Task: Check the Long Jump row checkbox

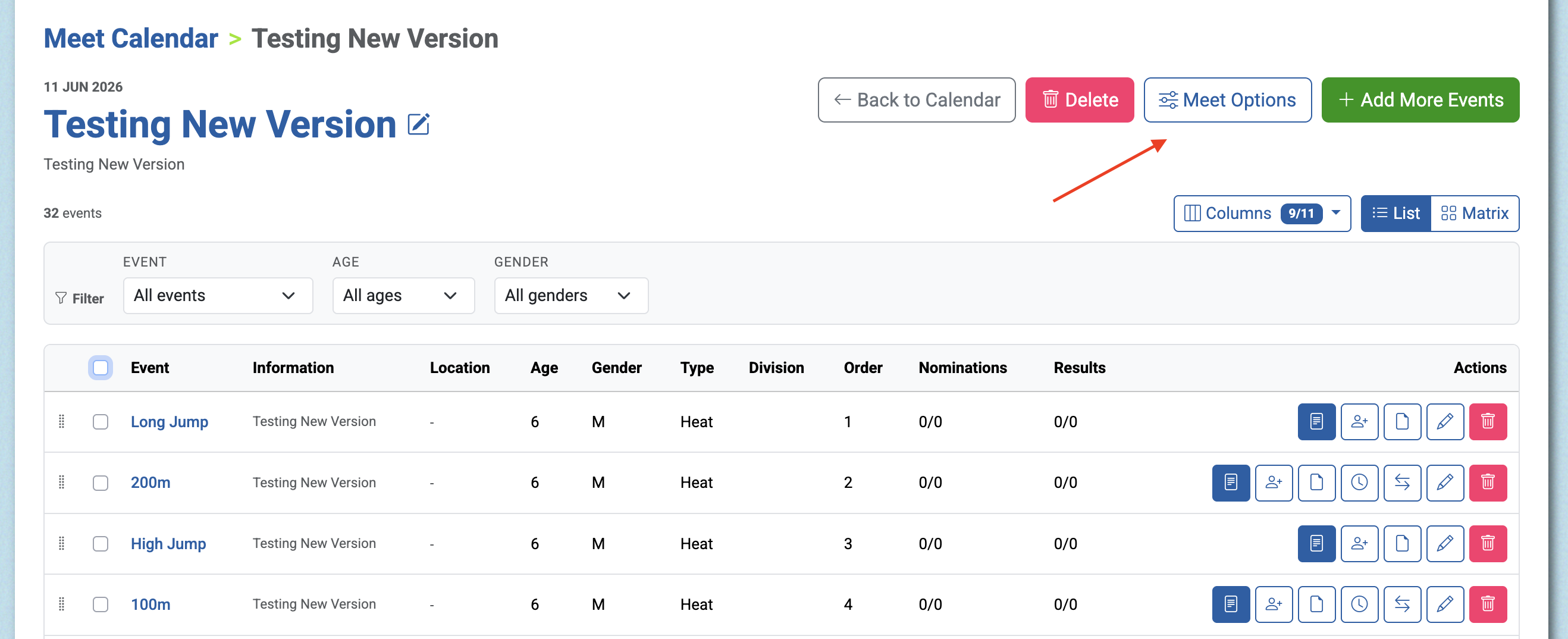Action: click(x=101, y=422)
